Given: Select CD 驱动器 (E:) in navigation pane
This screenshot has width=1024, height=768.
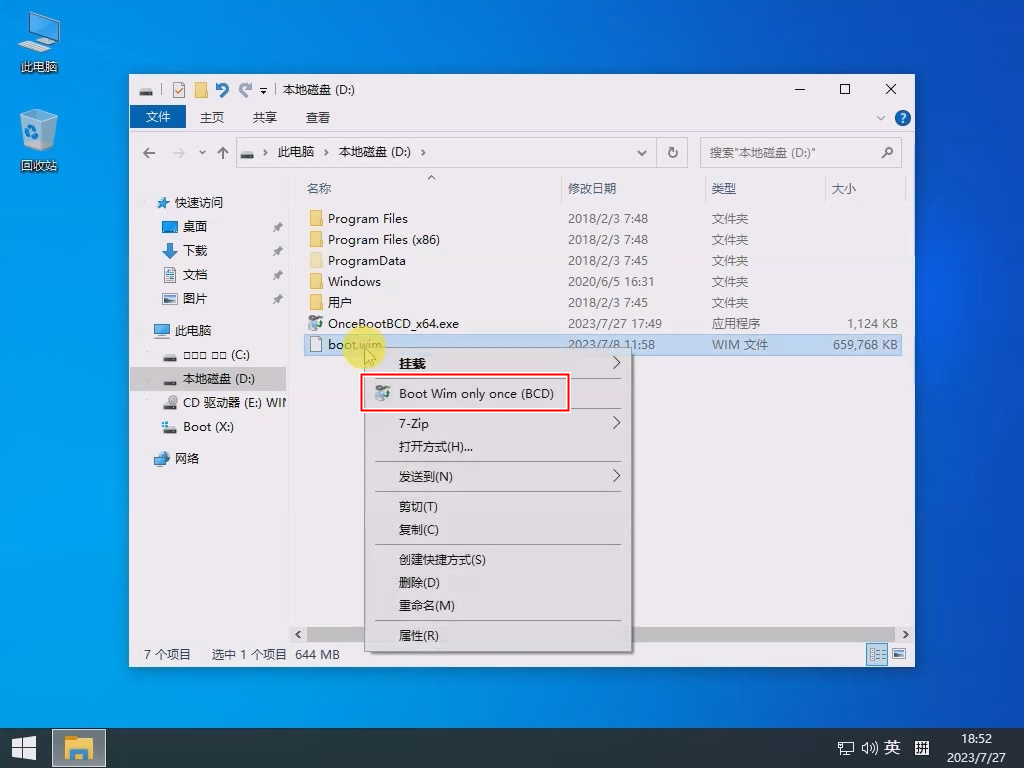Looking at the screenshot, I should [225, 402].
